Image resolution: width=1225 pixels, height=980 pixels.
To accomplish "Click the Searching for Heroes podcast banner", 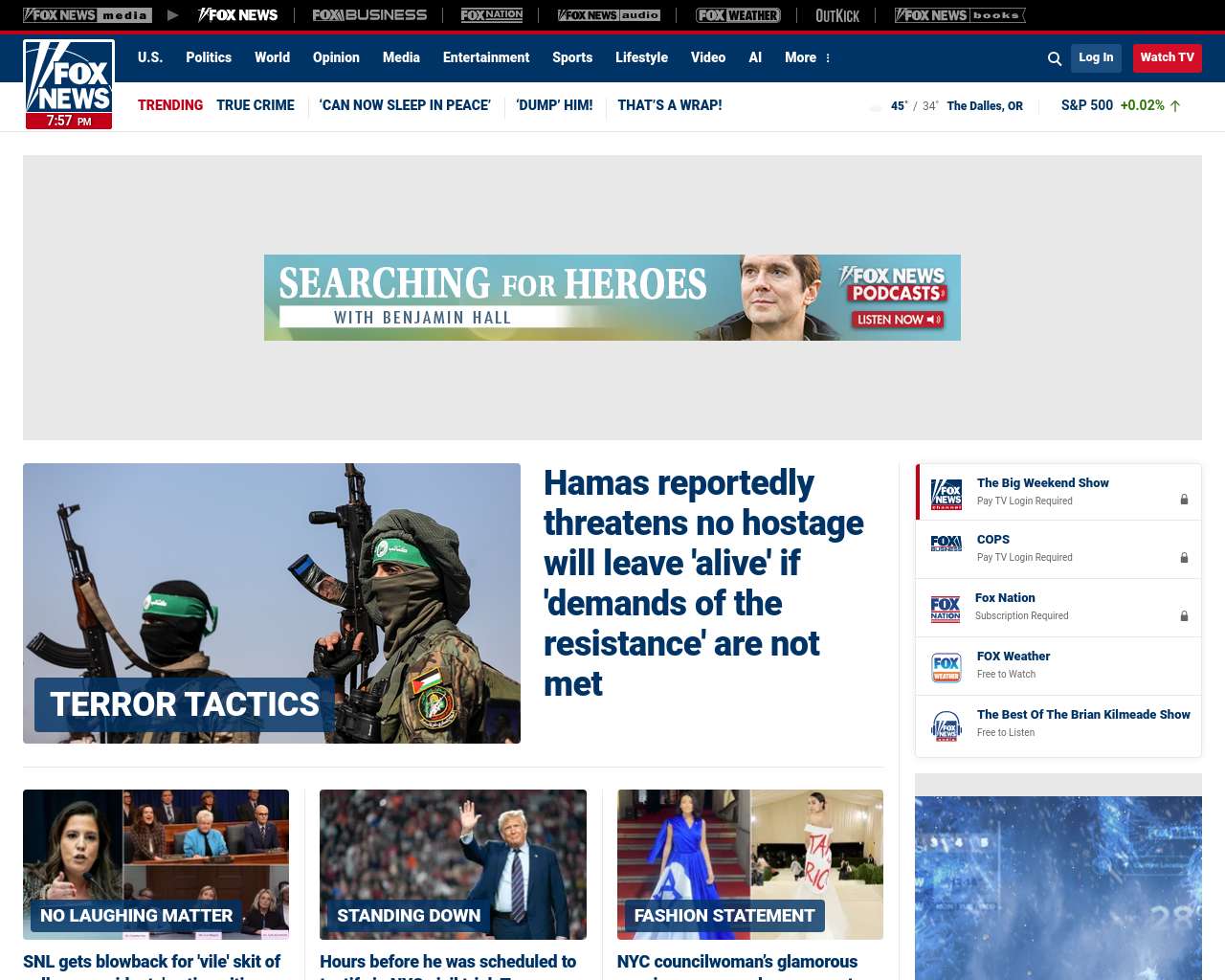I will 612,298.
